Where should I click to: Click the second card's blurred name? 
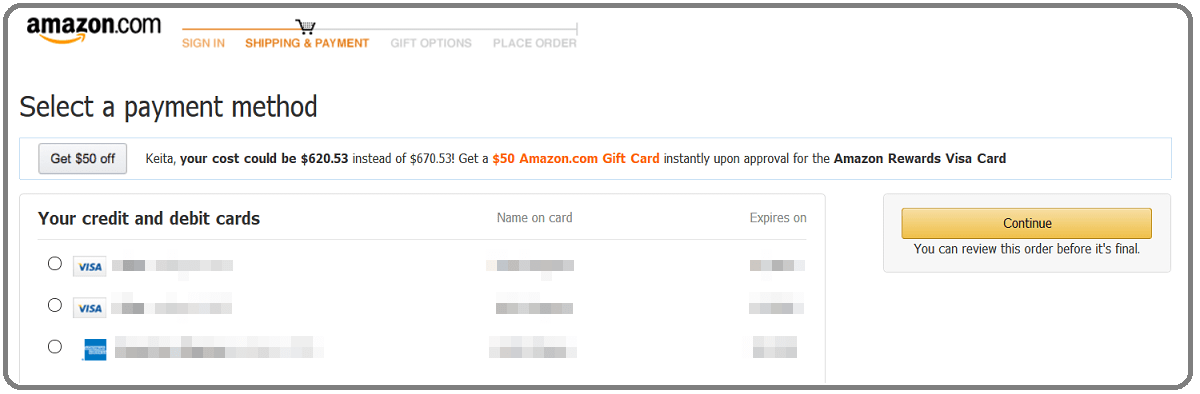tap(534, 307)
